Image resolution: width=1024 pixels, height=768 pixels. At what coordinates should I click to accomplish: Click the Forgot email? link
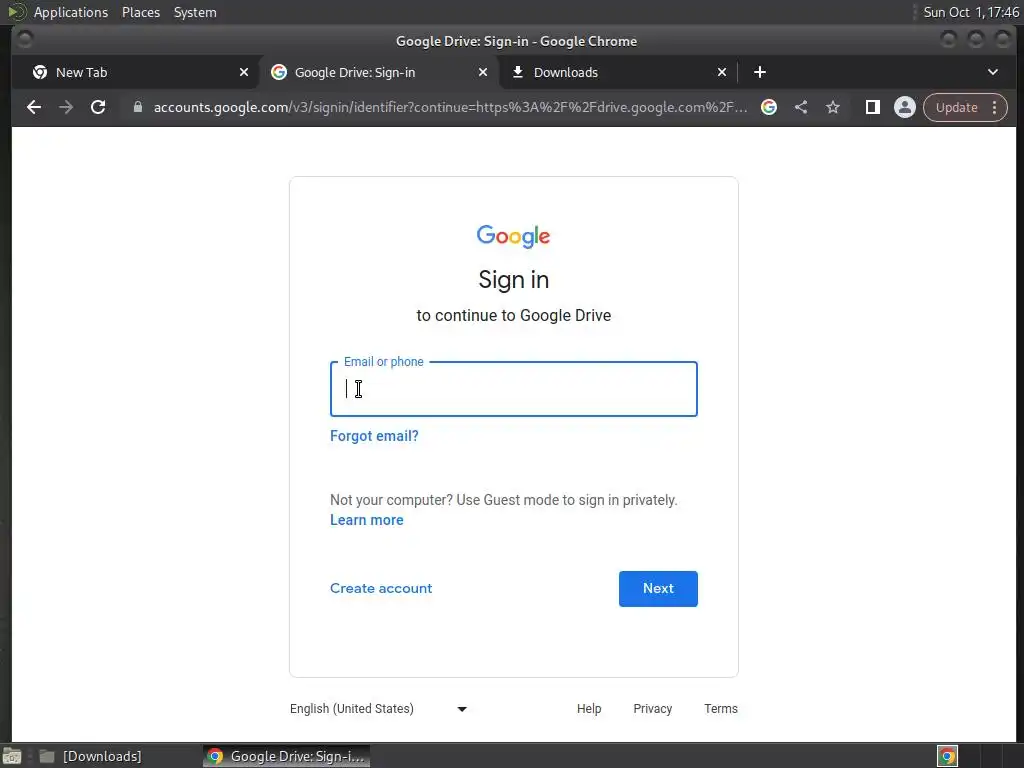pos(374,436)
